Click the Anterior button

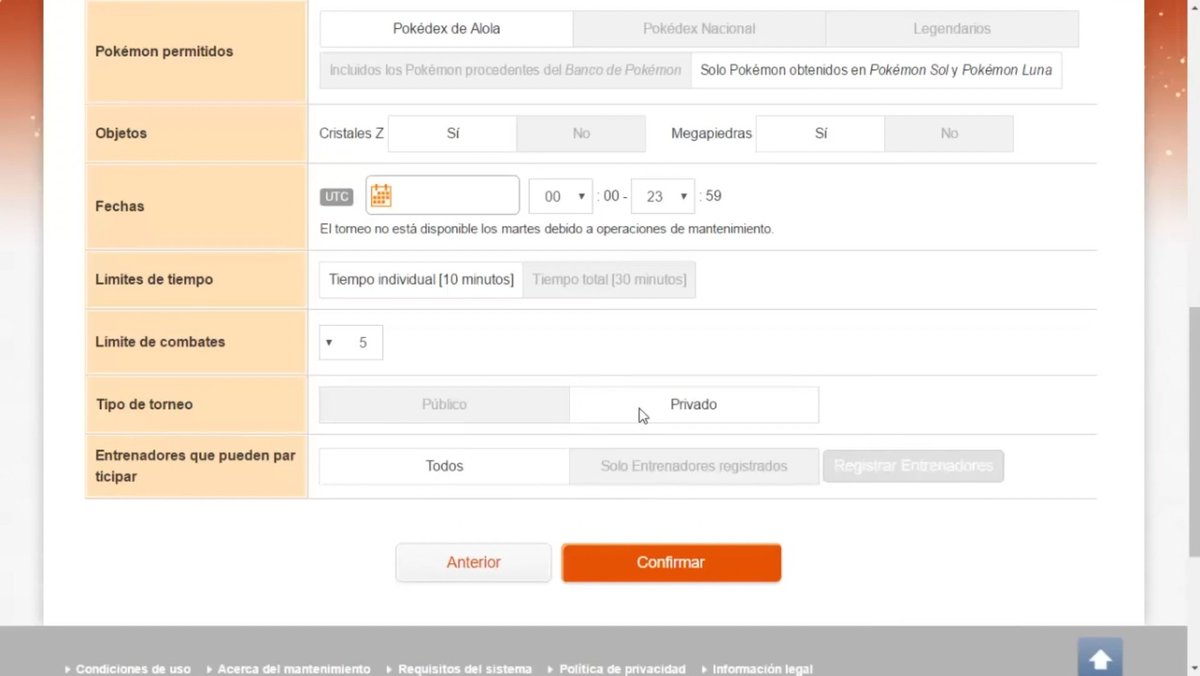pos(474,562)
